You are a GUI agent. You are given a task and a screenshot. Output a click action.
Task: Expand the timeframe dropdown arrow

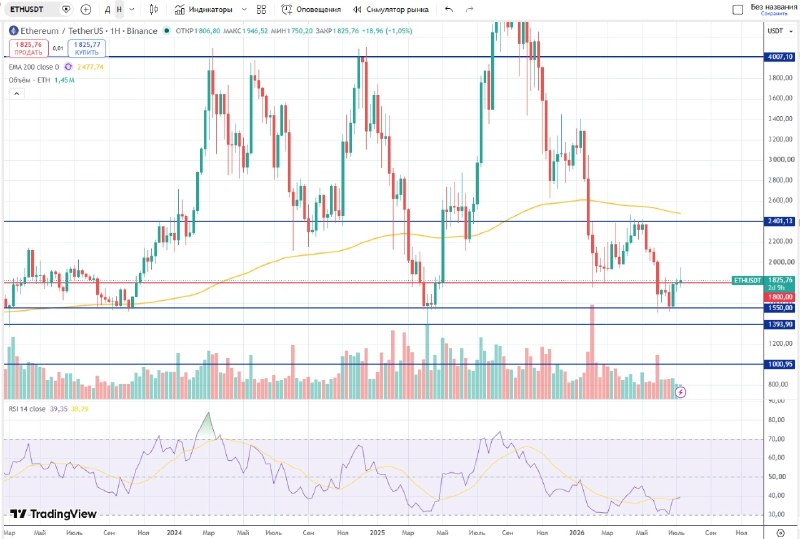tap(133, 9)
